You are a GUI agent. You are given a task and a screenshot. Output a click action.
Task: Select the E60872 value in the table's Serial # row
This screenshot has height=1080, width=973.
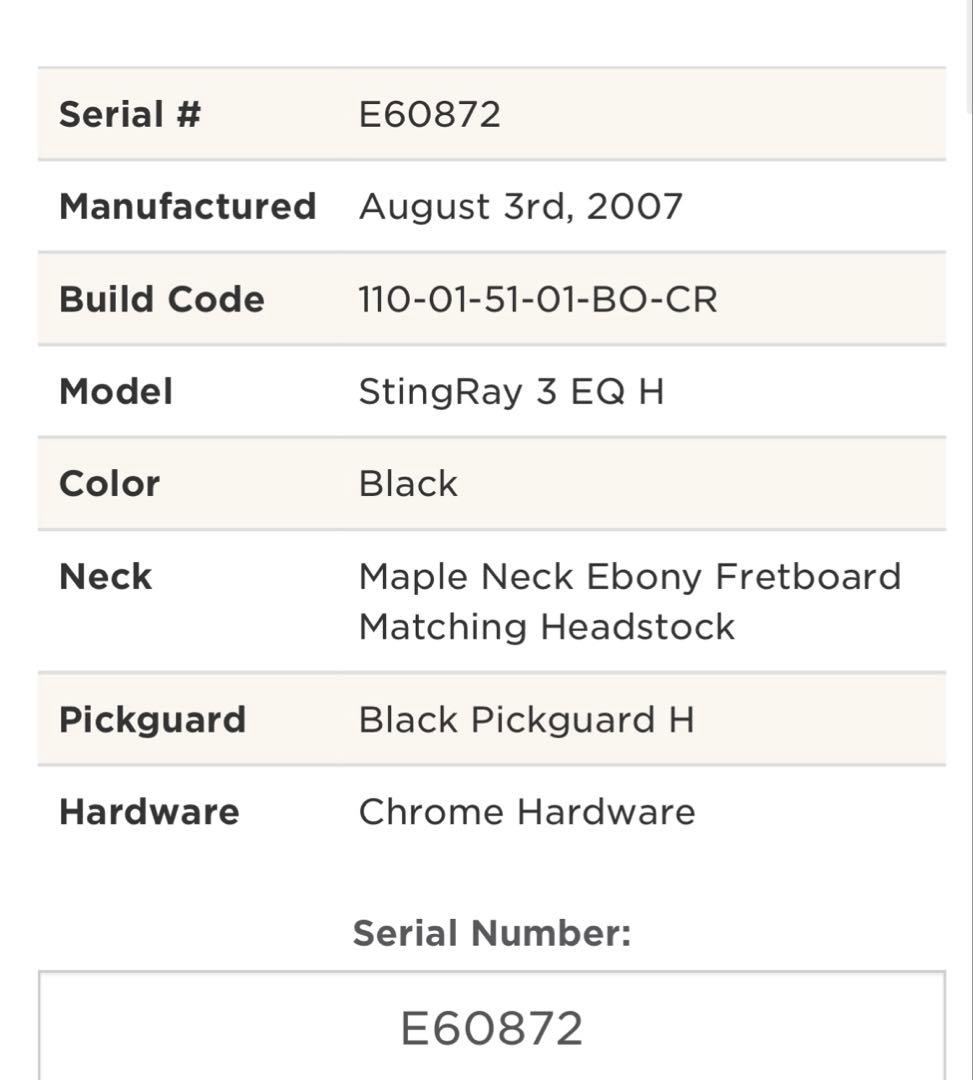pyautogui.click(x=430, y=114)
